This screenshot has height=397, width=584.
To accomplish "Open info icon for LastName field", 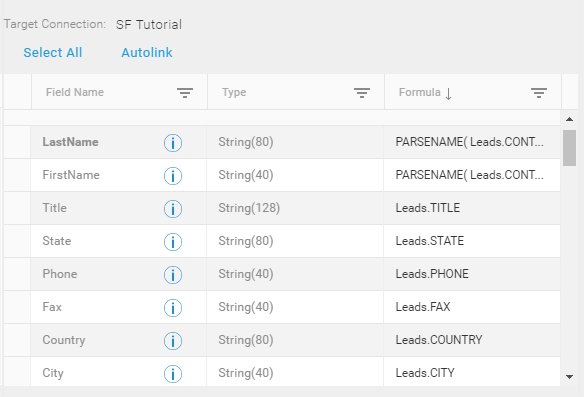I will 173,143.
